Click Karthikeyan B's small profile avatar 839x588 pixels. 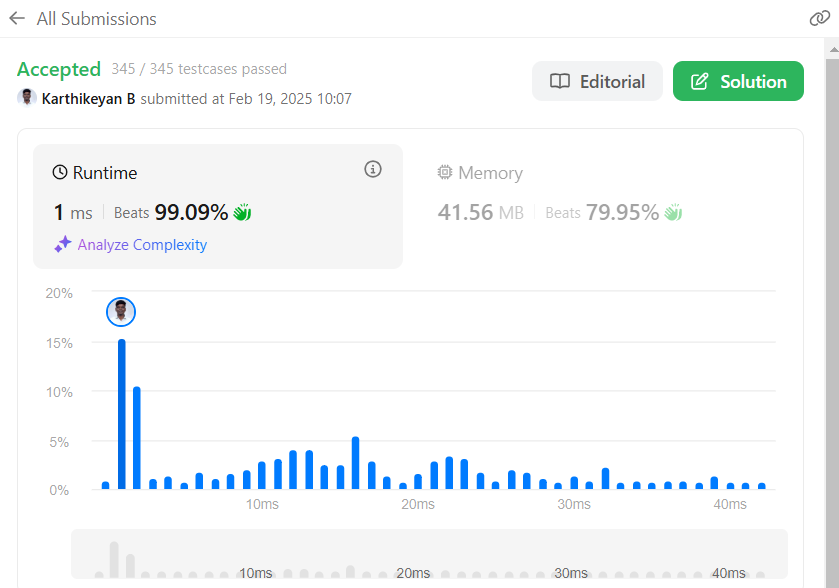[x=27, y=98]
